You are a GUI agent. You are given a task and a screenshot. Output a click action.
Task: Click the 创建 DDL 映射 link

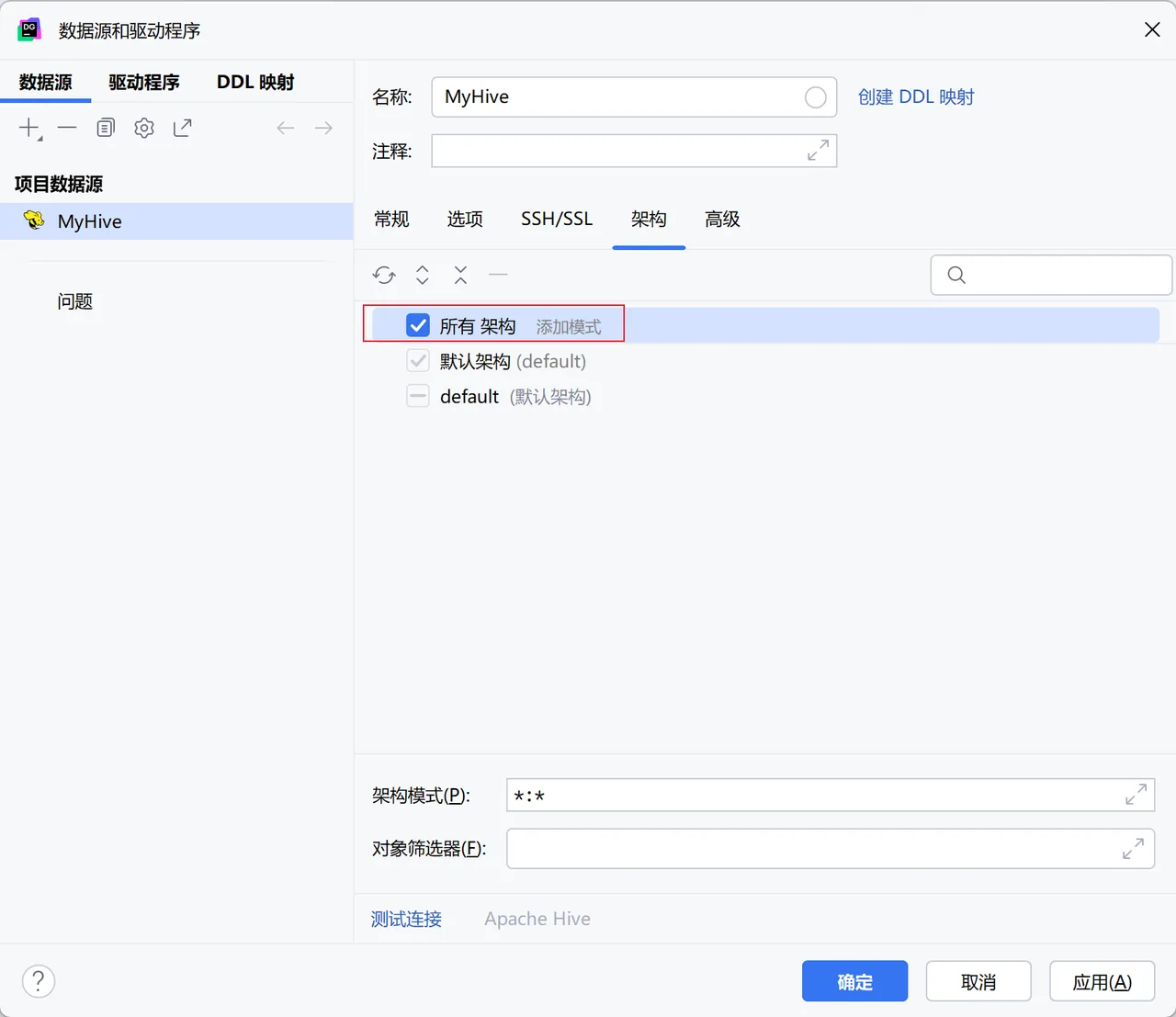(916, 97)
